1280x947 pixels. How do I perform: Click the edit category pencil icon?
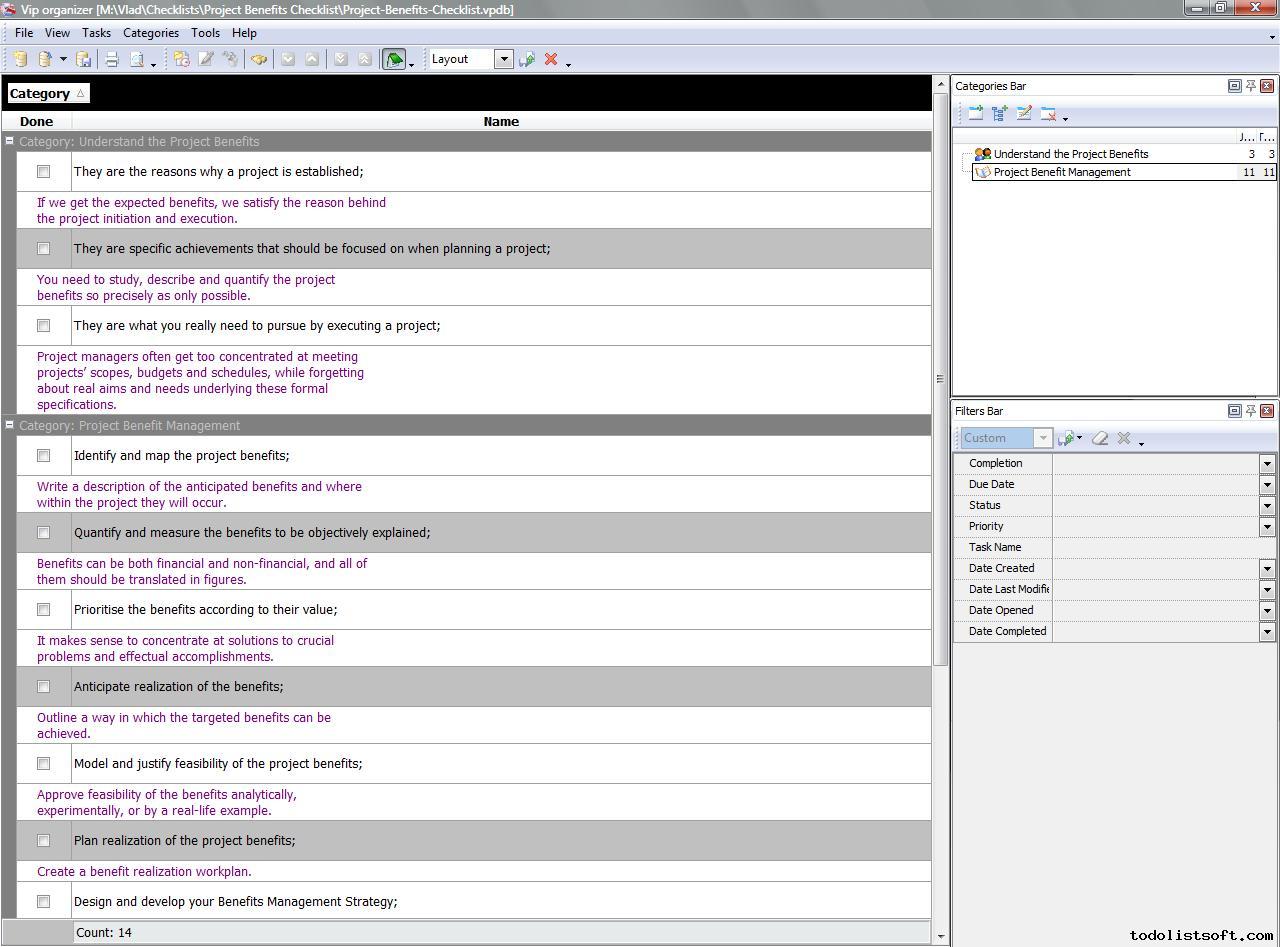[1024, 114]
